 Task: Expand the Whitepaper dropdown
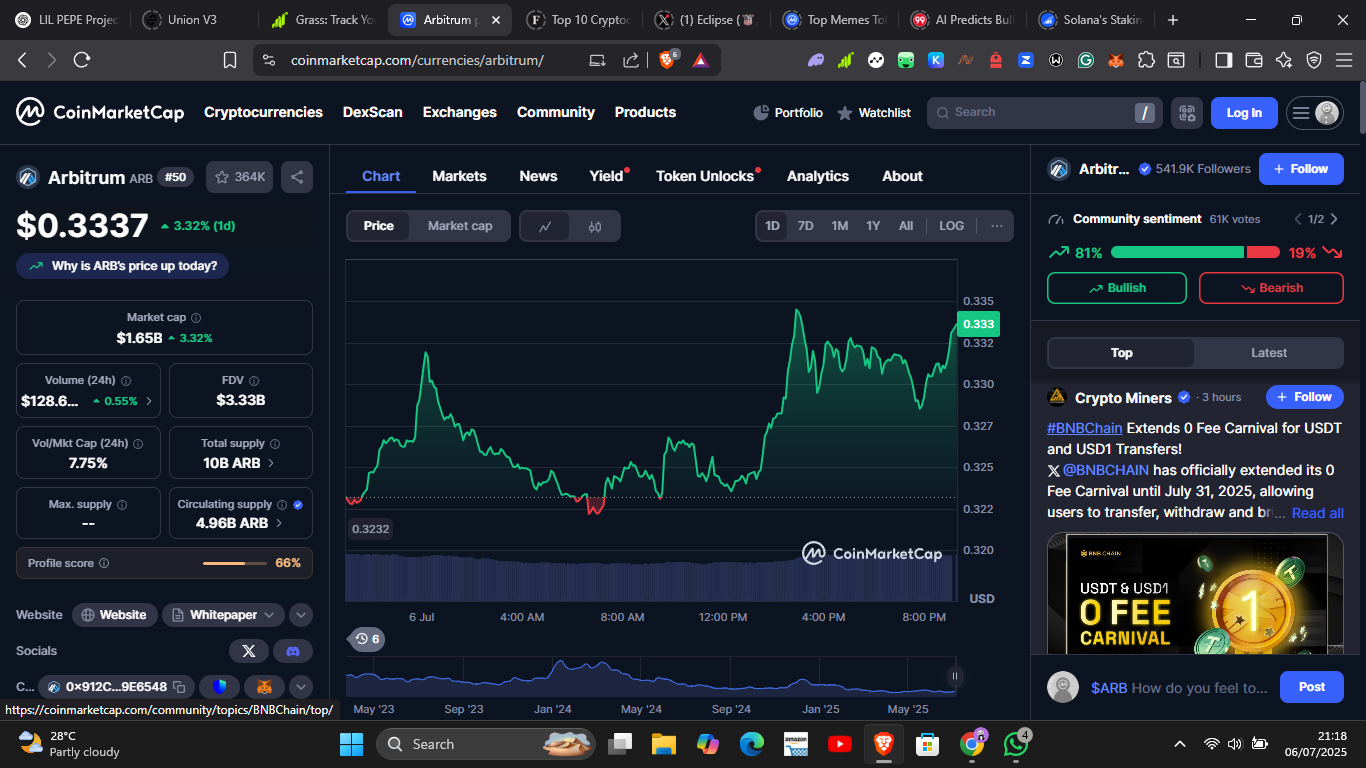point(223,615)
